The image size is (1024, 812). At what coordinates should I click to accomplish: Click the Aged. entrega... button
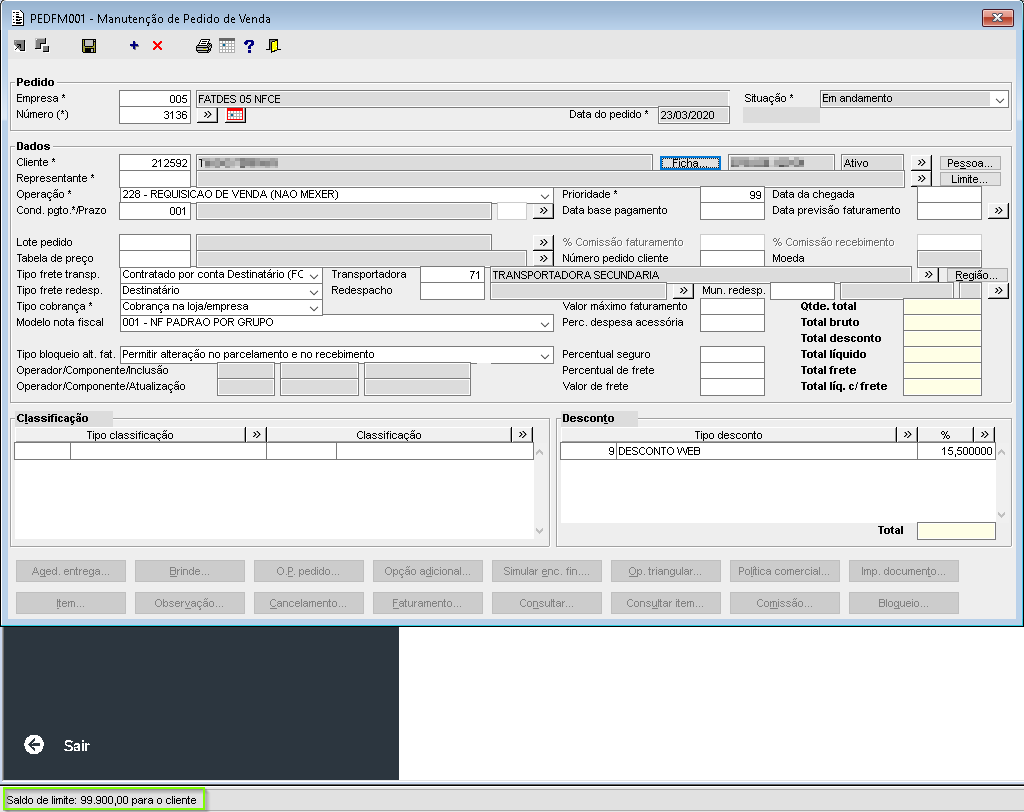point(71,571)
